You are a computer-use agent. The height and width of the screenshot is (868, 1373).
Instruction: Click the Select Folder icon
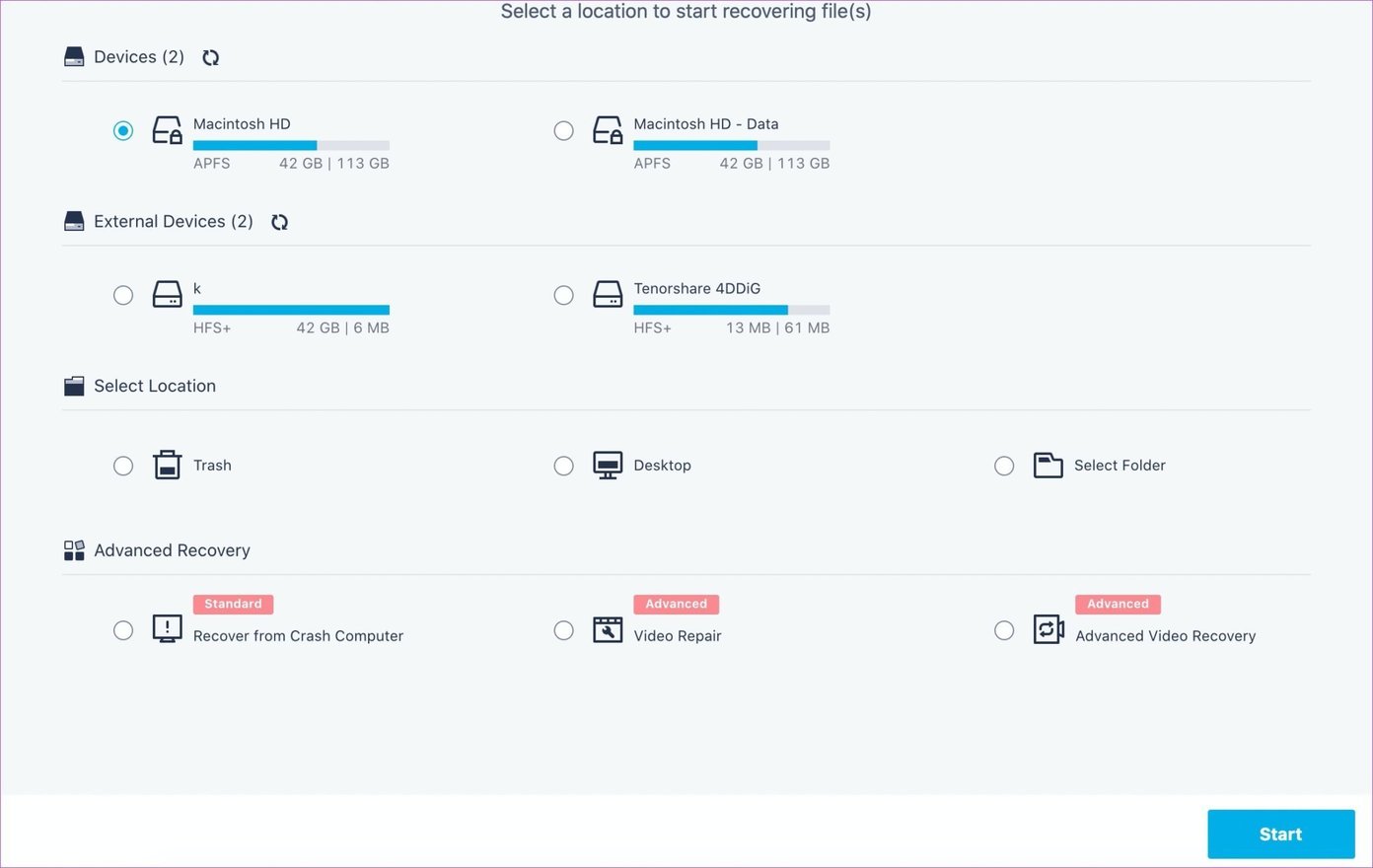(1048, 465)
